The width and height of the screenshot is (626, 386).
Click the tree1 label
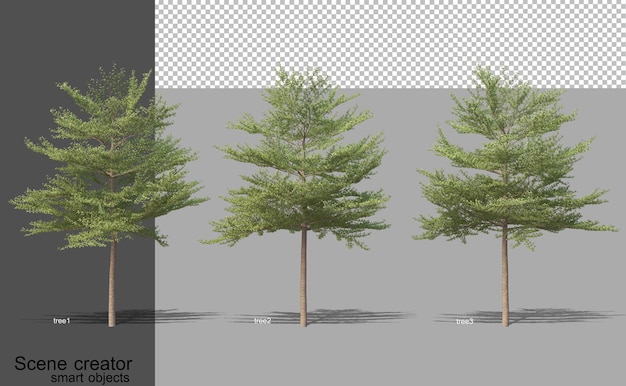coord(61,321)
